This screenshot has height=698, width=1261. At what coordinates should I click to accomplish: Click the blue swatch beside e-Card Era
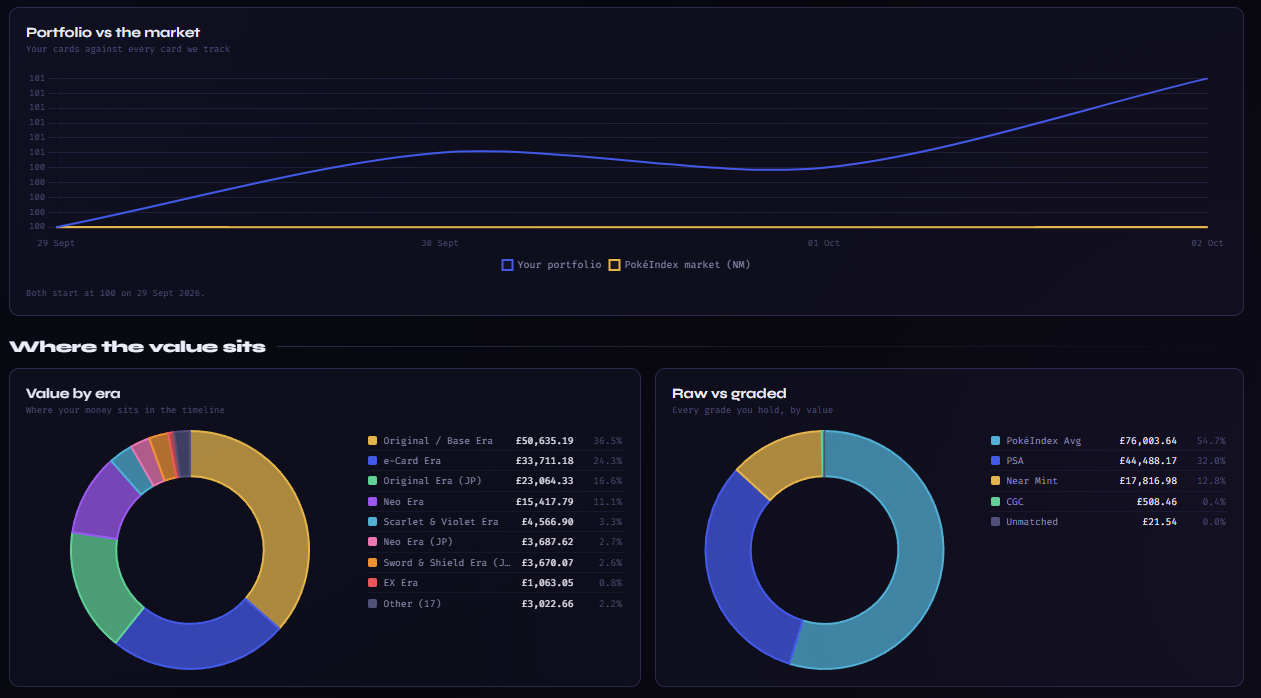point(373,461)
